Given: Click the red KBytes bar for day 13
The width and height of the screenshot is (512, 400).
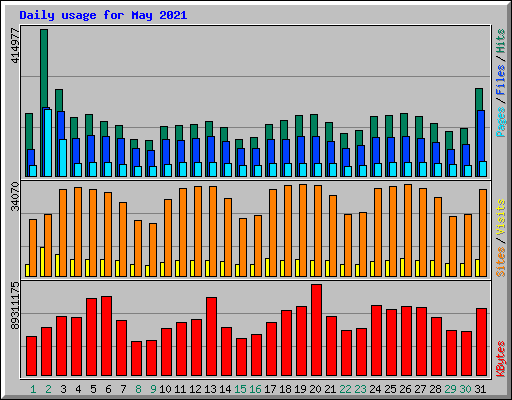Looking at the screenshot, I should 211,337.
